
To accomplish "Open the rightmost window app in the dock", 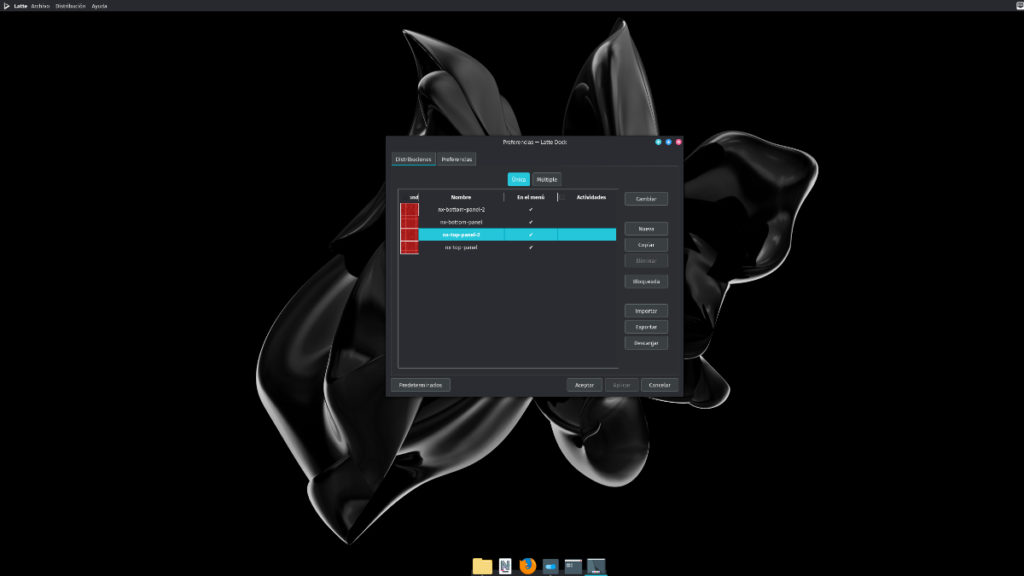I will (596, 566).
